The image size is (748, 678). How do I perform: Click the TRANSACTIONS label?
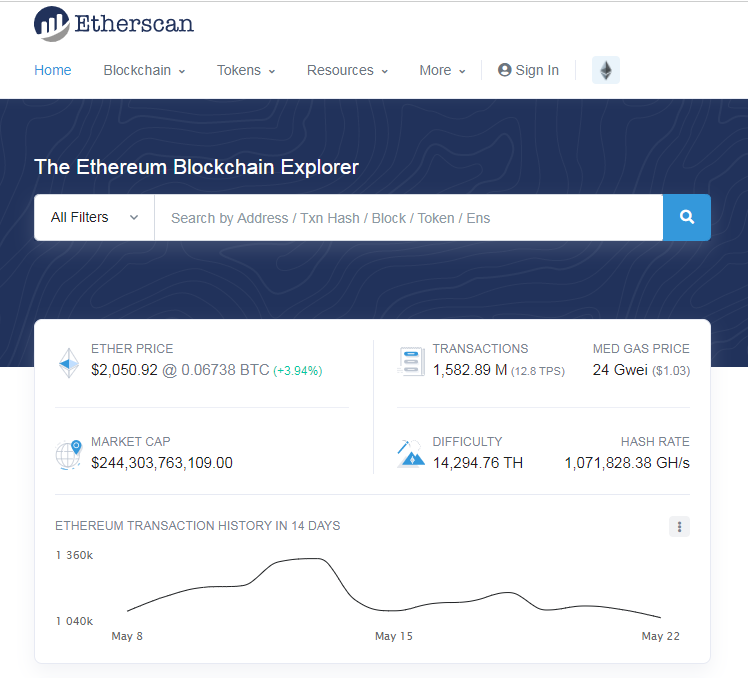480,349
